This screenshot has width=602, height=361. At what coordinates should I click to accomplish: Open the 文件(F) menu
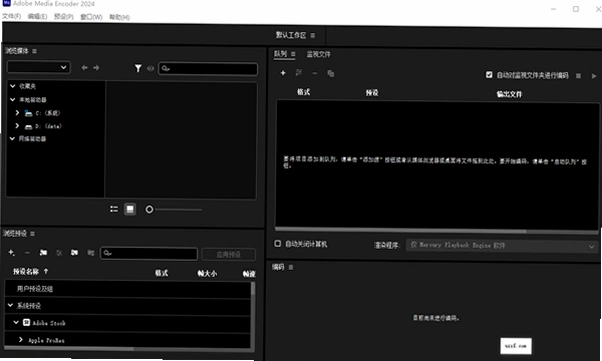pyautogui.click(x=12, y=16)
